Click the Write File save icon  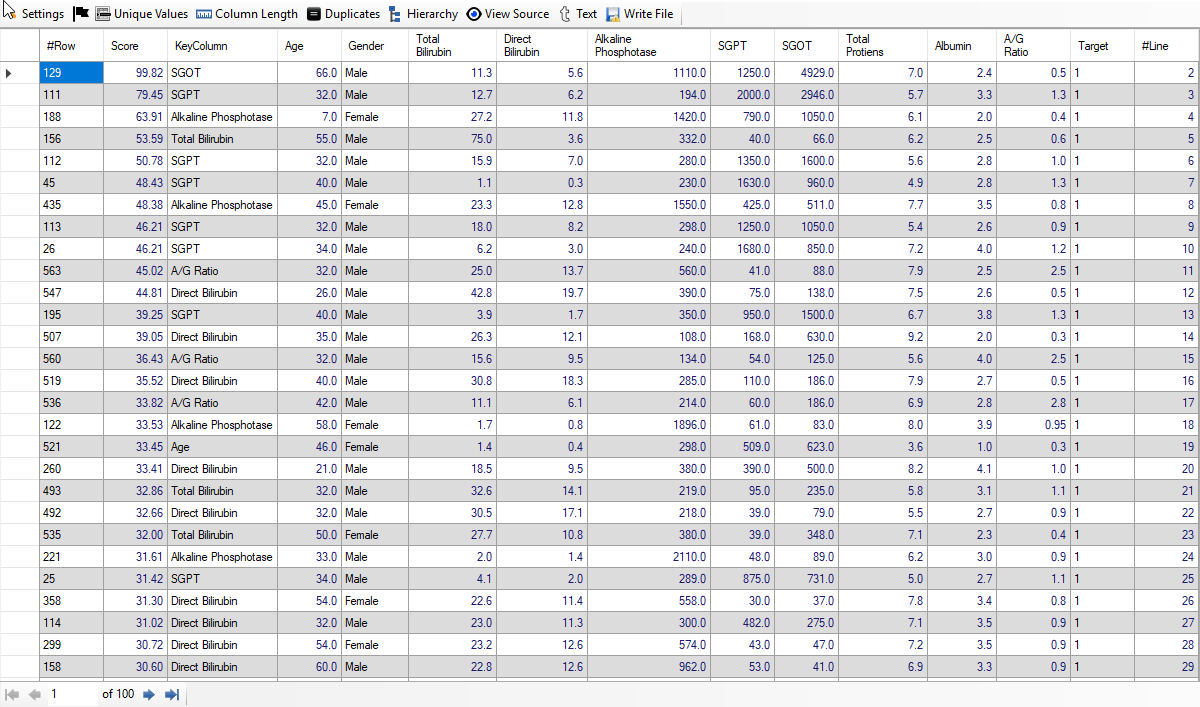pos(613,14)
